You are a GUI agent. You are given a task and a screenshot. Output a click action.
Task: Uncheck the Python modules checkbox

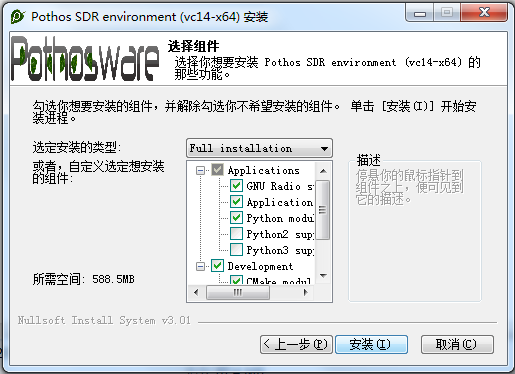236,218
